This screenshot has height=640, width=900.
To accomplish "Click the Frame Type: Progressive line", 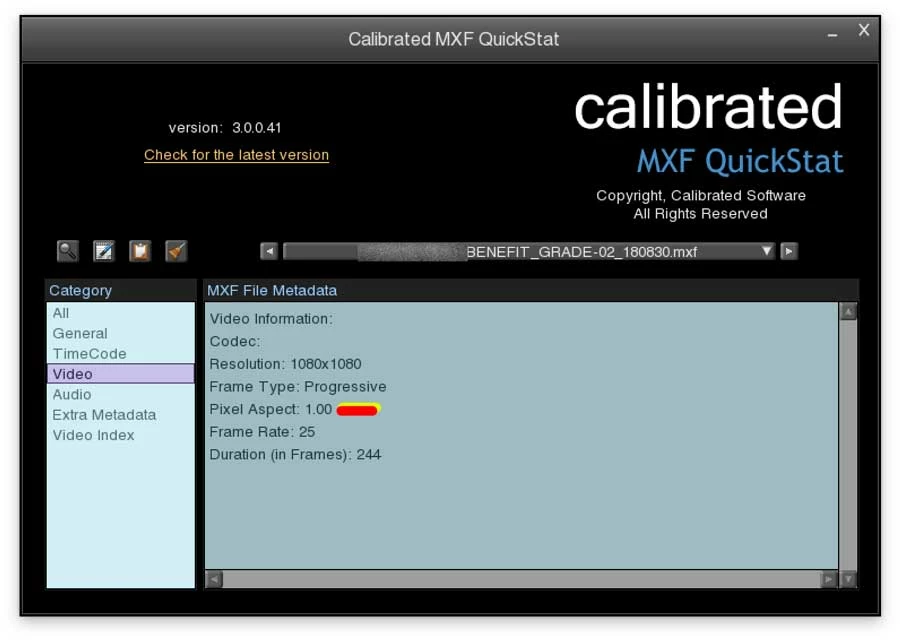I will pyautogui.click(x=298, y=387).
